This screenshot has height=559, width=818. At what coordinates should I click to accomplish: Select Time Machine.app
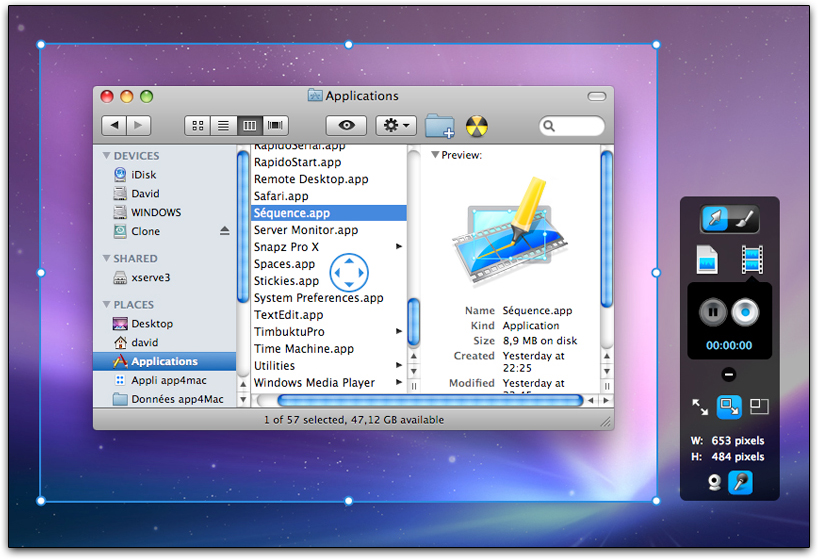329,349
